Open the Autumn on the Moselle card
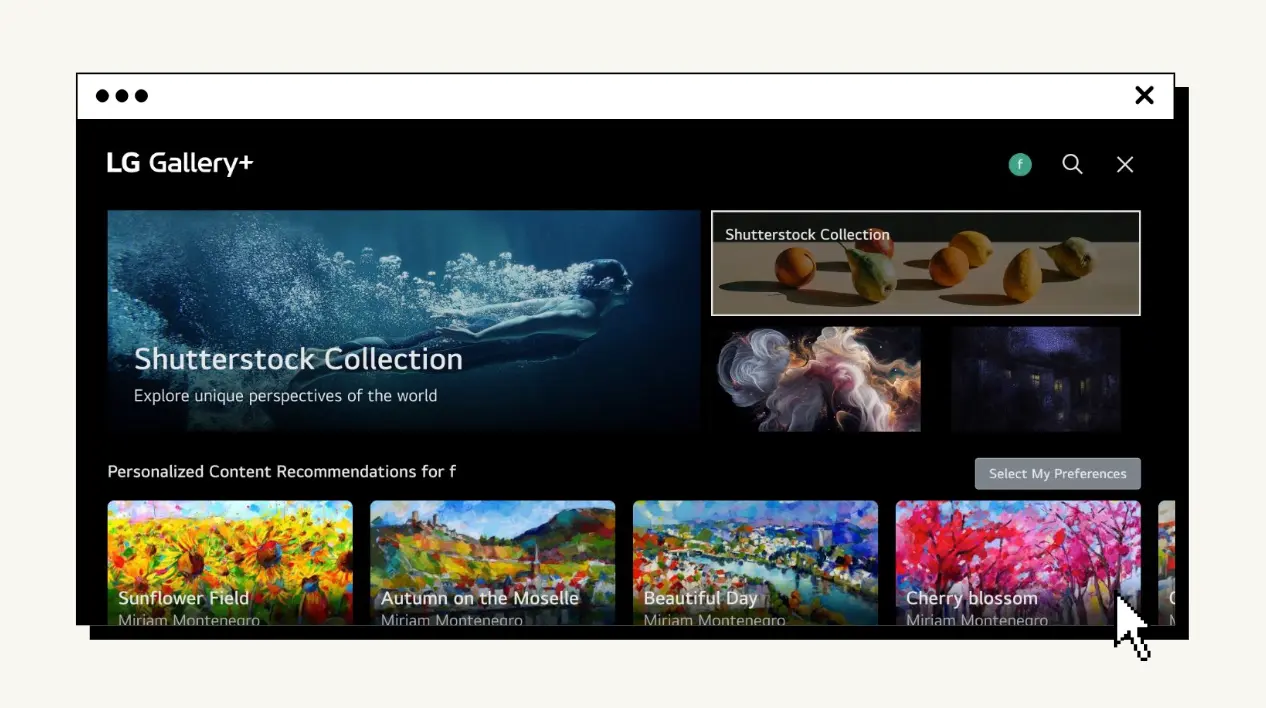Screen dimensions: 1266x708 tap(493, 563)
